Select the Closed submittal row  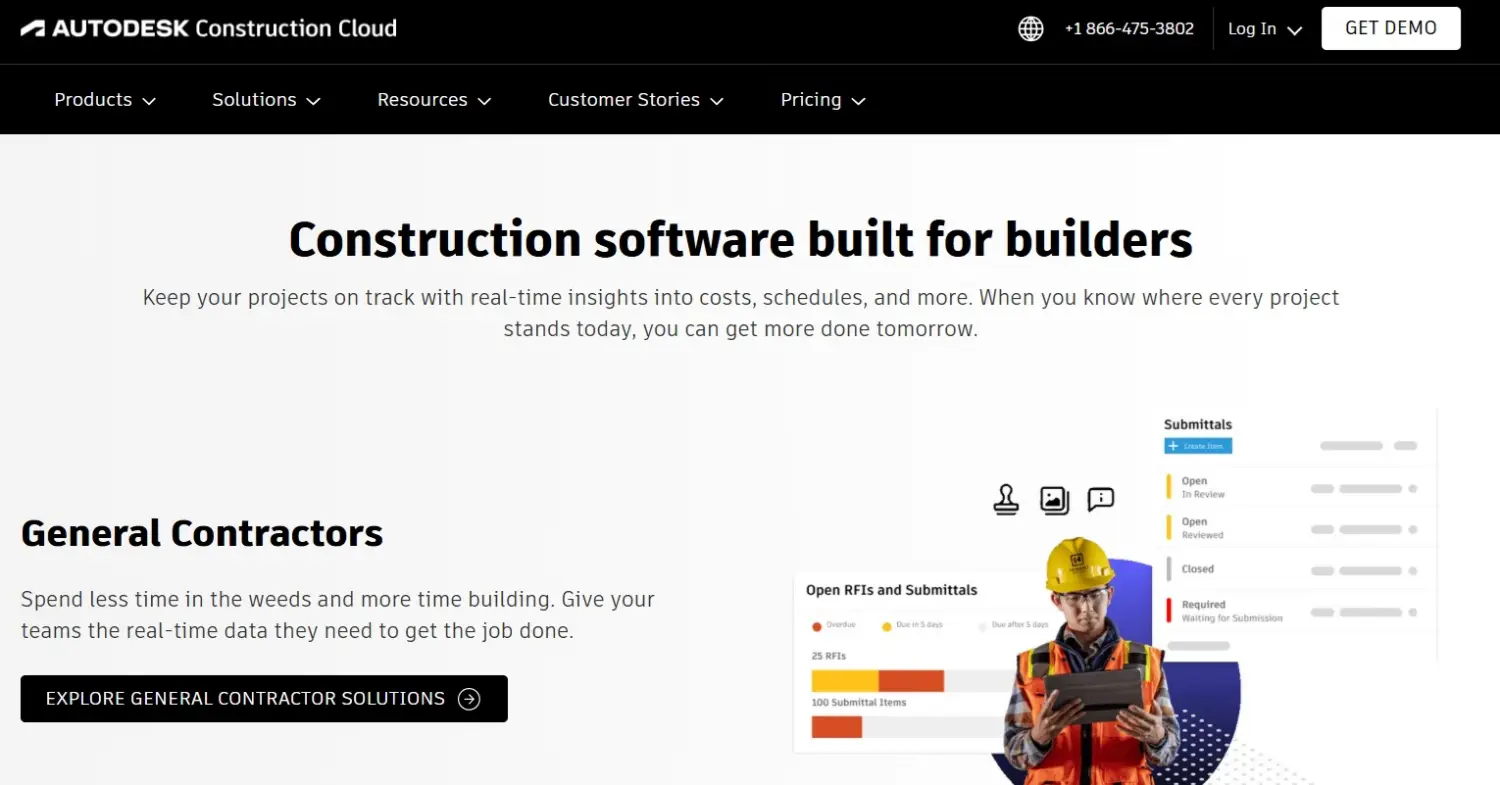click(x=1292, y=570)
